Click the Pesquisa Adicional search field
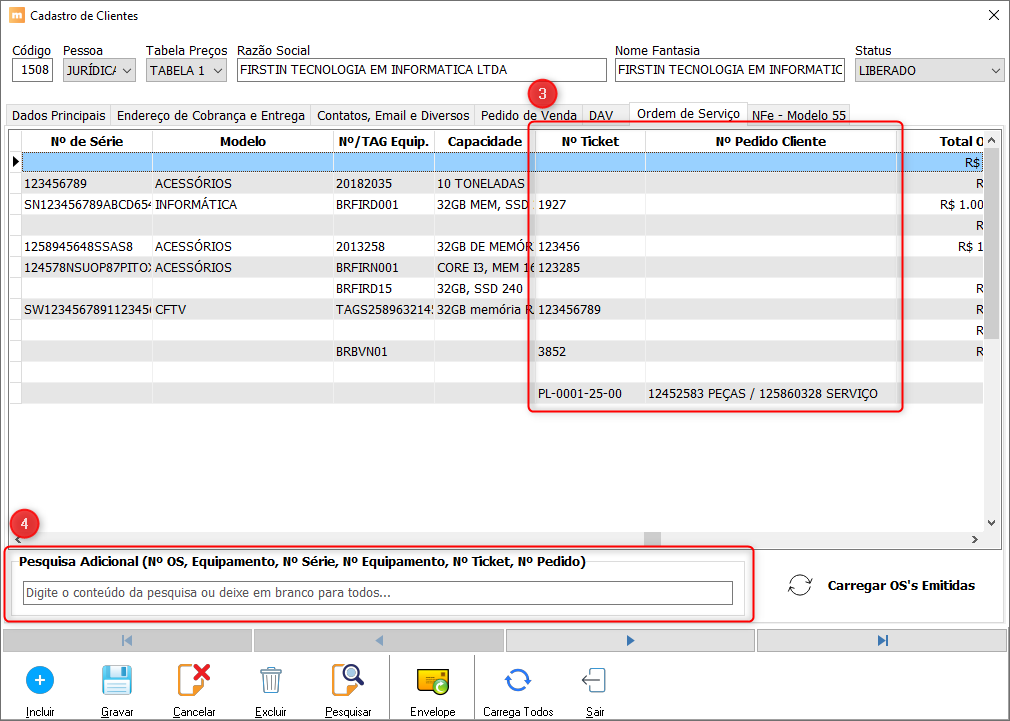The height and width of the screenshot is (721, 1010). tap(378, 593)
